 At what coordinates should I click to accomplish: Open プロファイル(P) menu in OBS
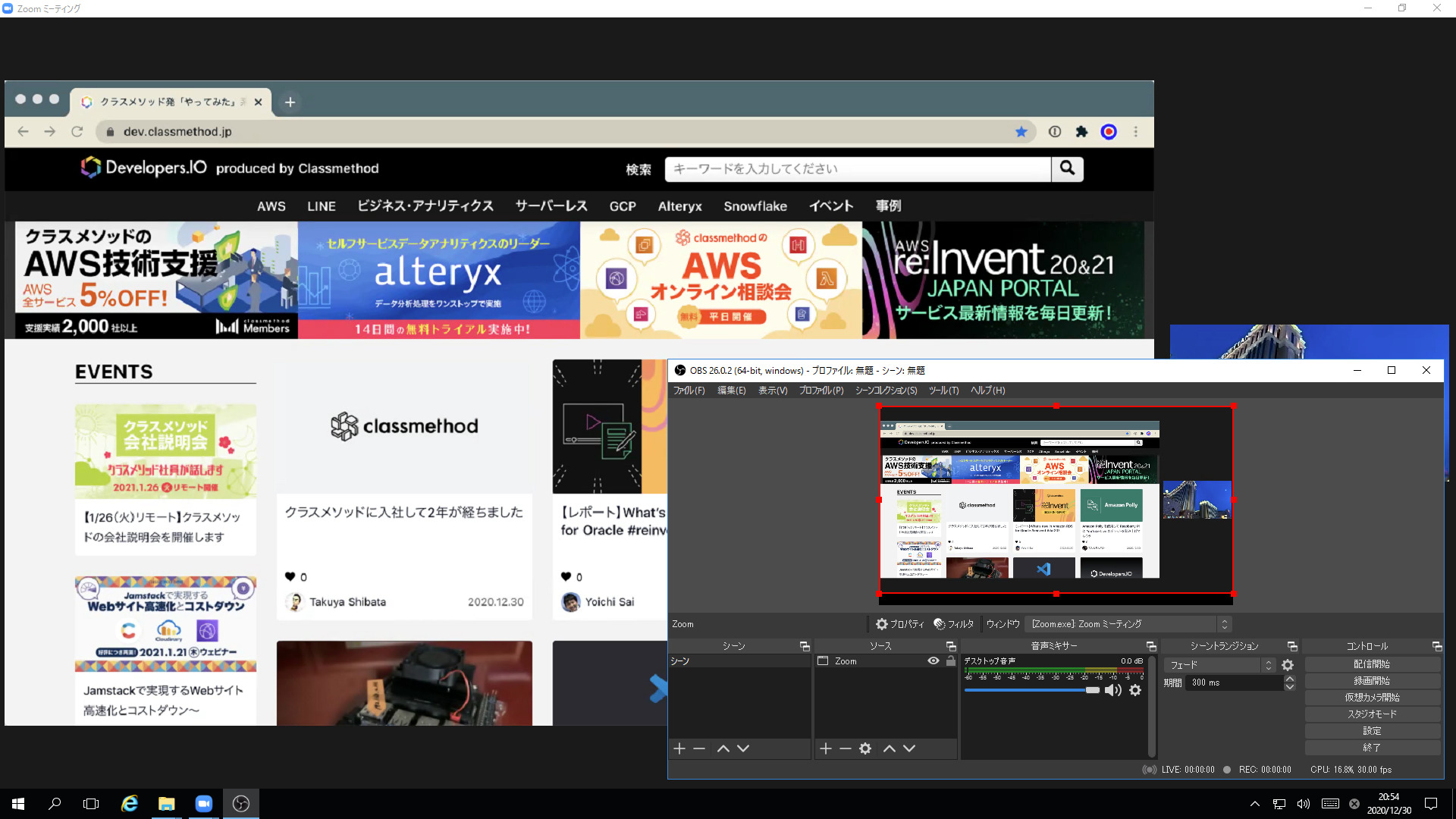click(x=821, y=391)
